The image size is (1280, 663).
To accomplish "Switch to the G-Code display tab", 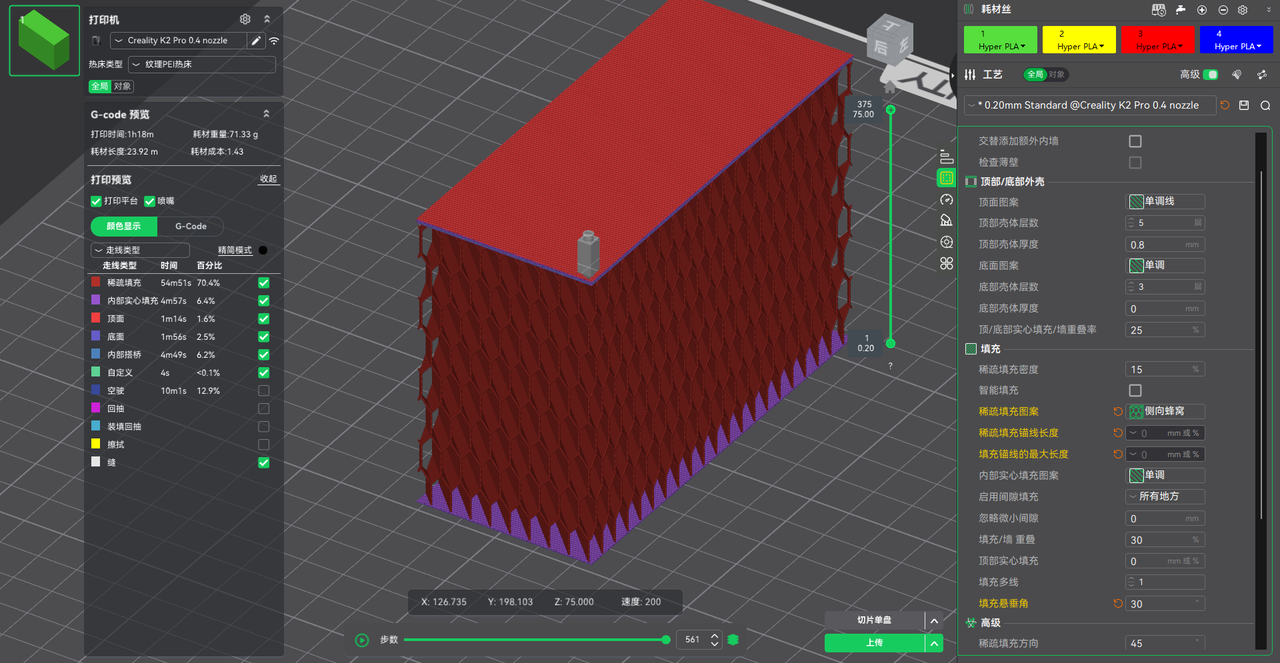I will click(190, 226).
